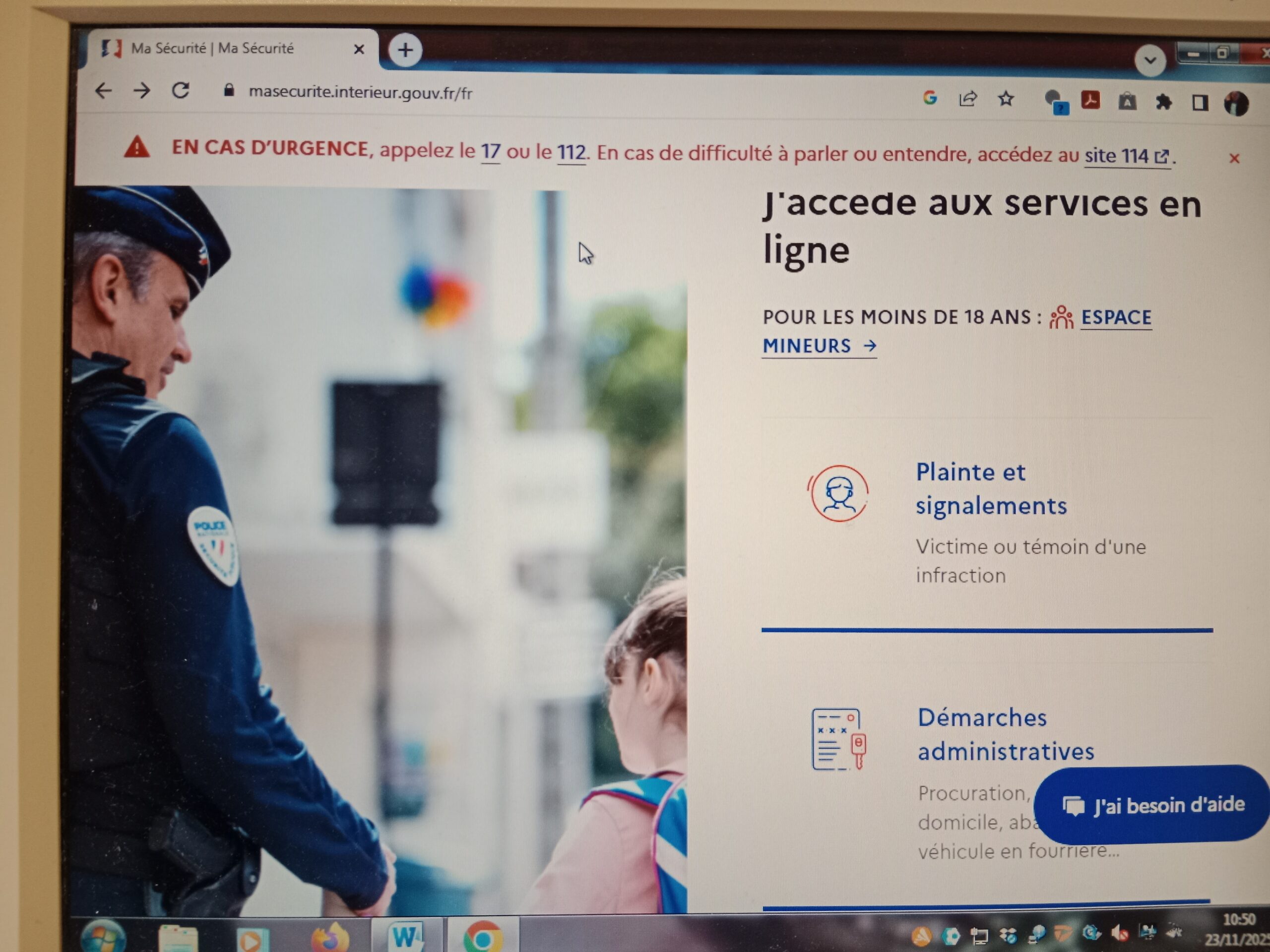
Task: Expand the tab search chevron
Action: point(1150,60)
